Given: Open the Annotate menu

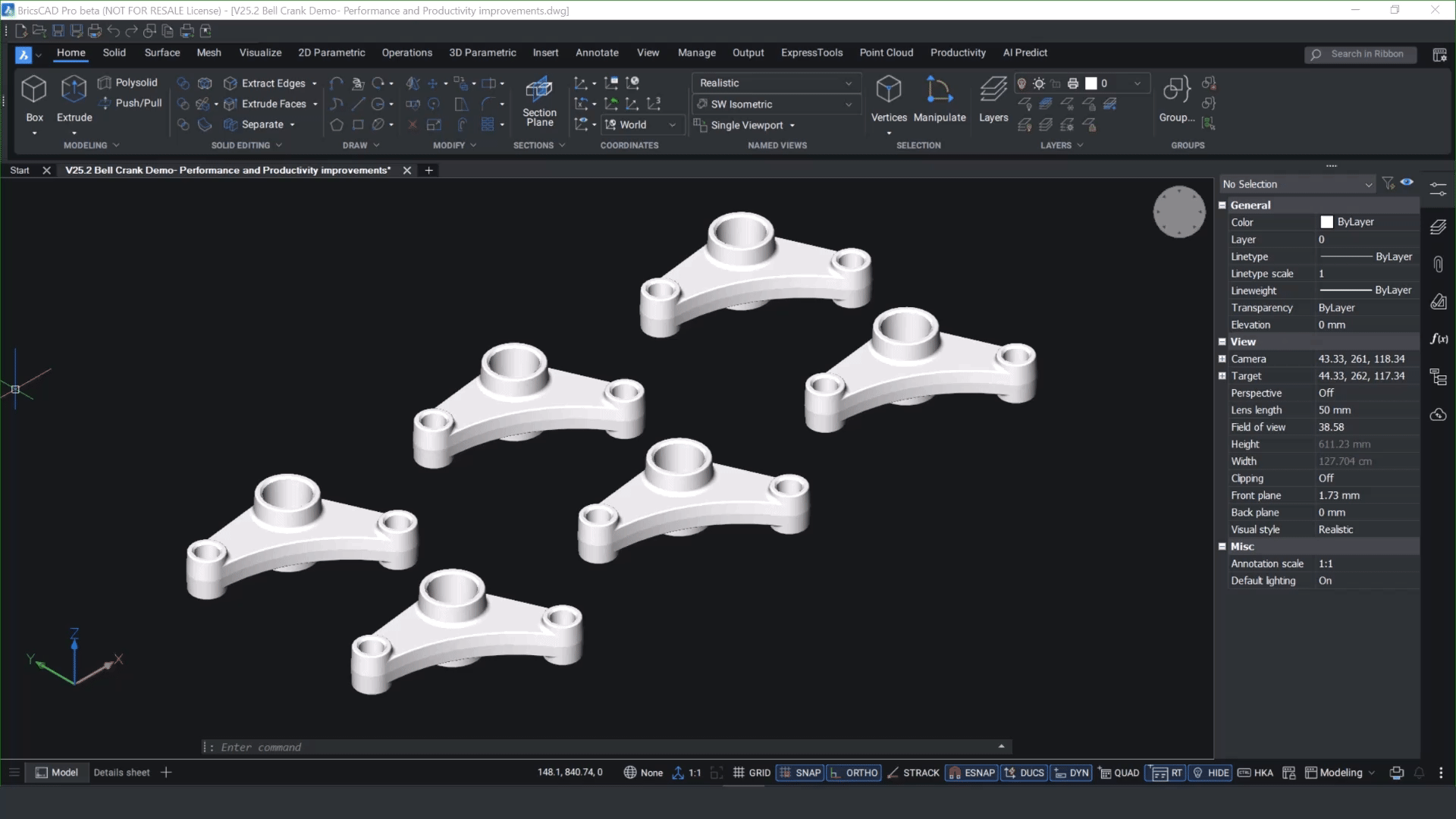Looking at the screenshot, I should point(597,52).
